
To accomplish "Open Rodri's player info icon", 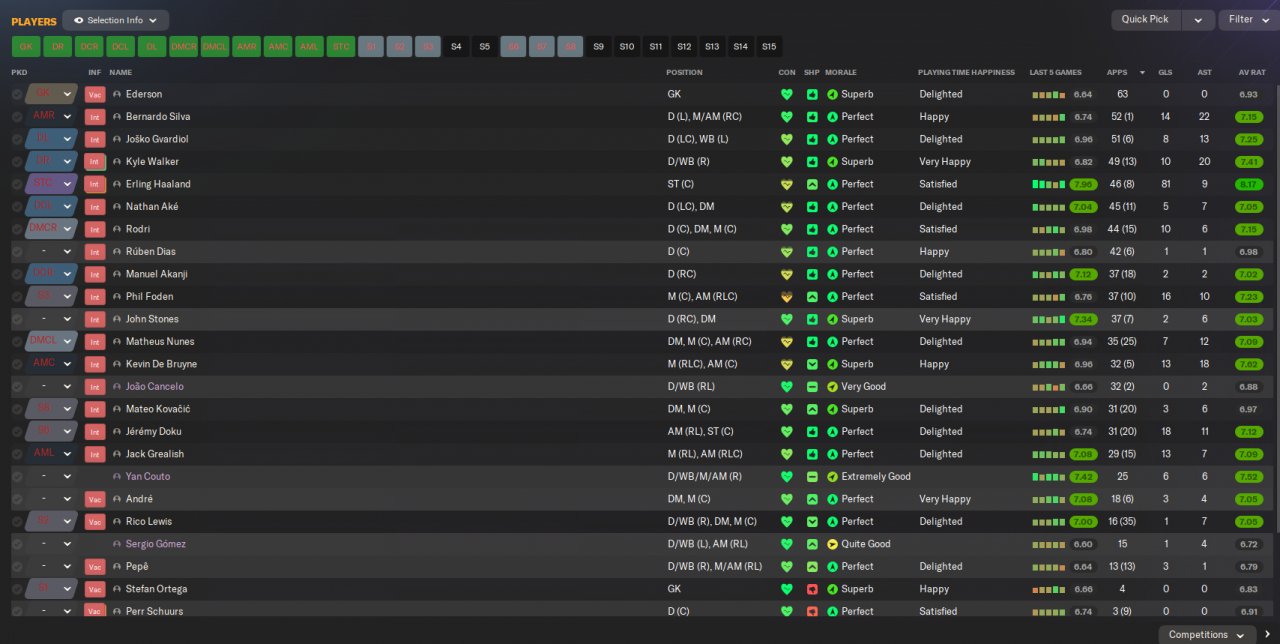I will pos(117,229).
